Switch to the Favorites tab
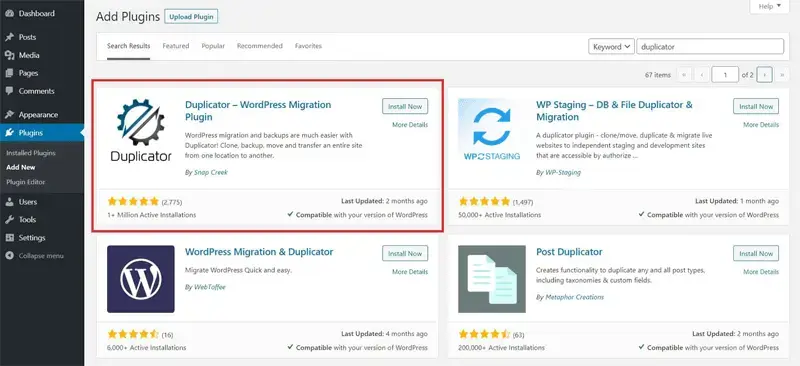 point(308,46)
